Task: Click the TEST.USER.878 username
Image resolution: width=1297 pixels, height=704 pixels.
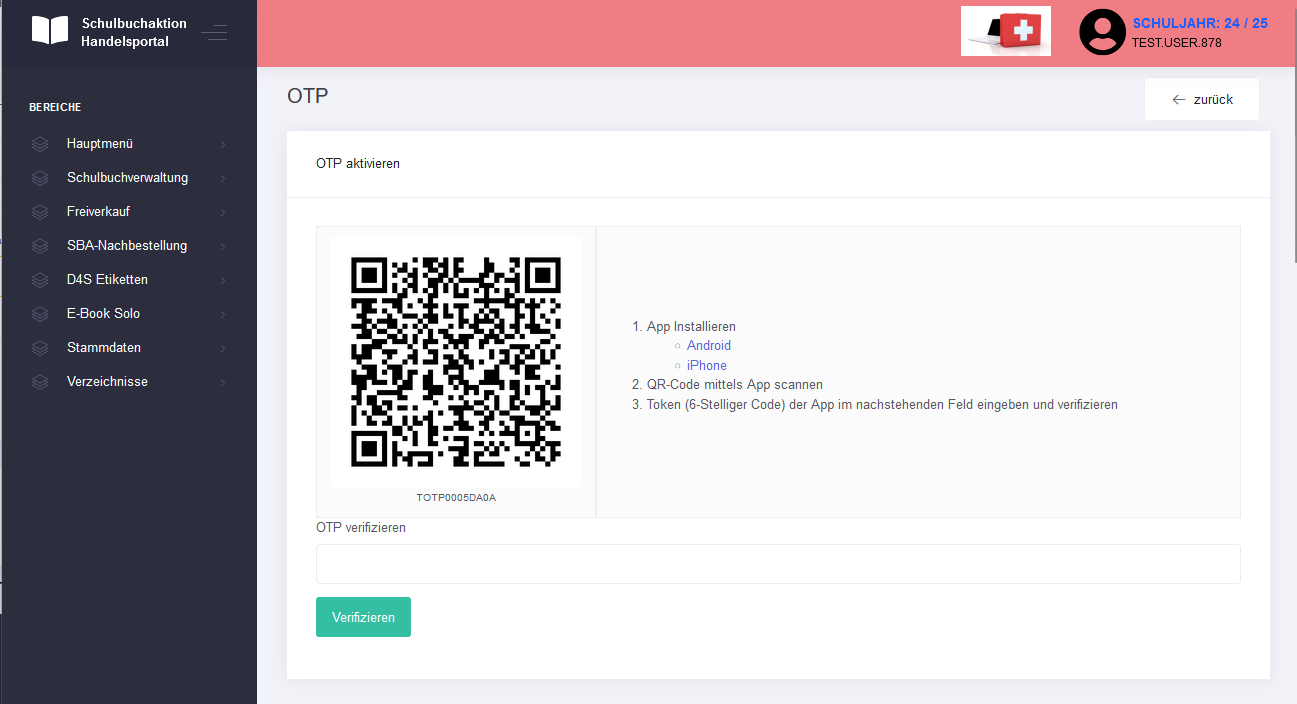Action: click(1177, 43)
